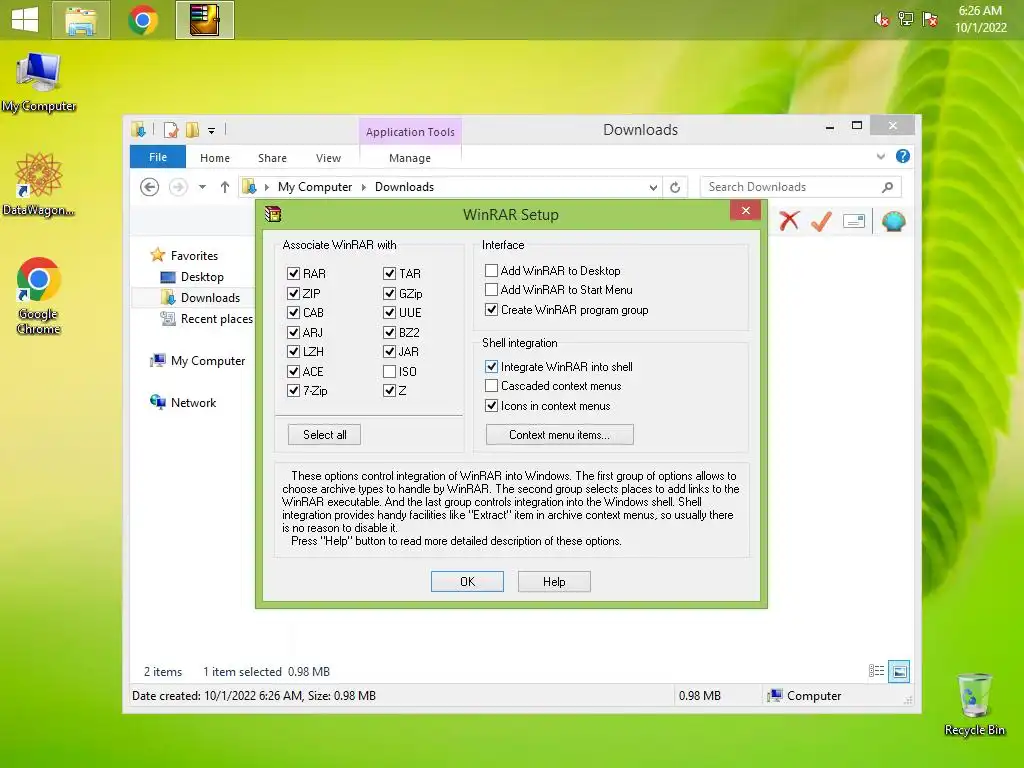Select Application Tools contextual tab
The image size is (1024, 768).
410,132
